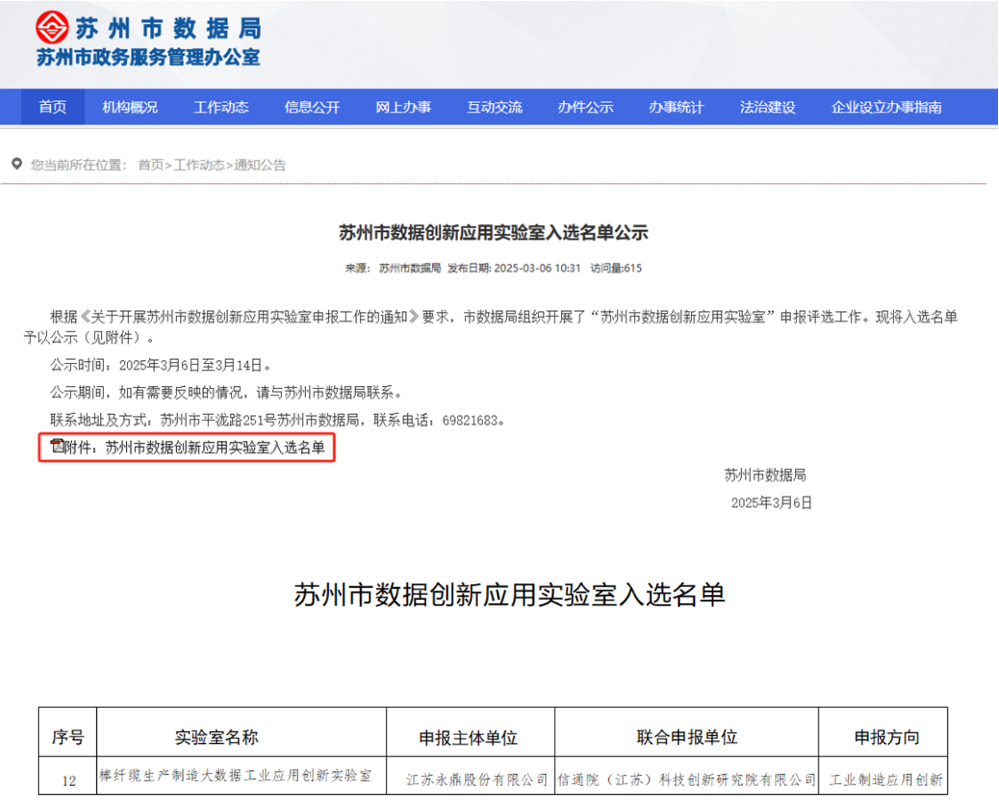The image size is (999, 805).
Task: Click the address 苏州市平泷路251号苏州市数据局
Action: pyautogui.click(x=259, y=420)
